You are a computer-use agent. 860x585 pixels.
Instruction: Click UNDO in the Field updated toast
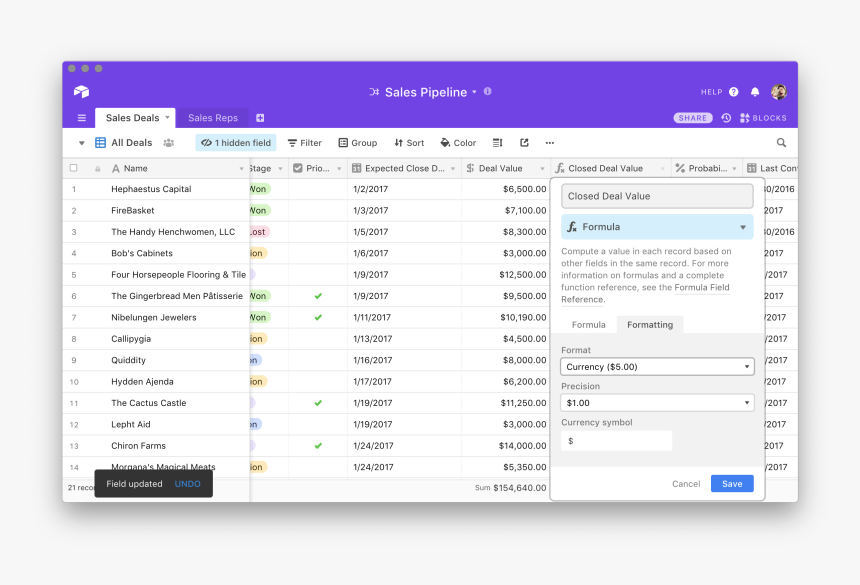click(x=188, y=484)
